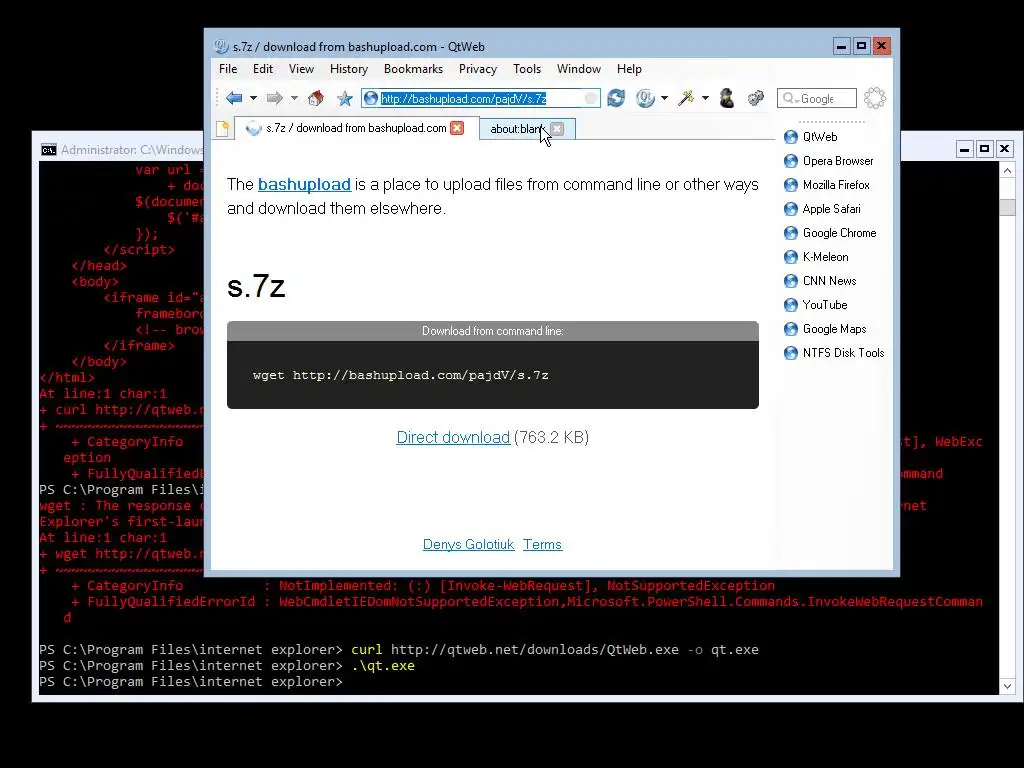Open the magic wand dropdown arrow
The height and width of the screenshot is (768, 1024).
[705, 98]
